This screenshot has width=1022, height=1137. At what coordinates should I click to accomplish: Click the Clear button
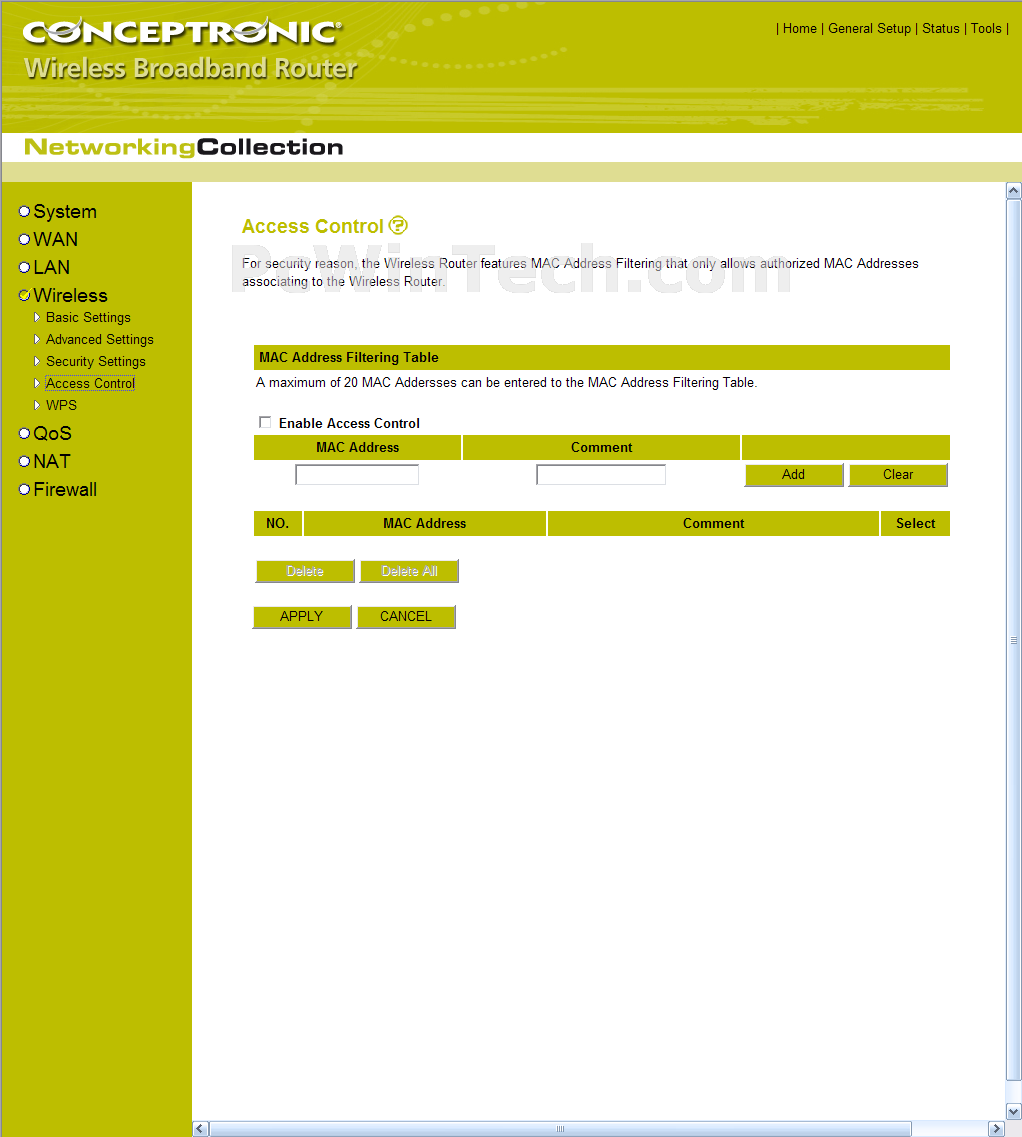pyautogui.click(x=898, y=474)
